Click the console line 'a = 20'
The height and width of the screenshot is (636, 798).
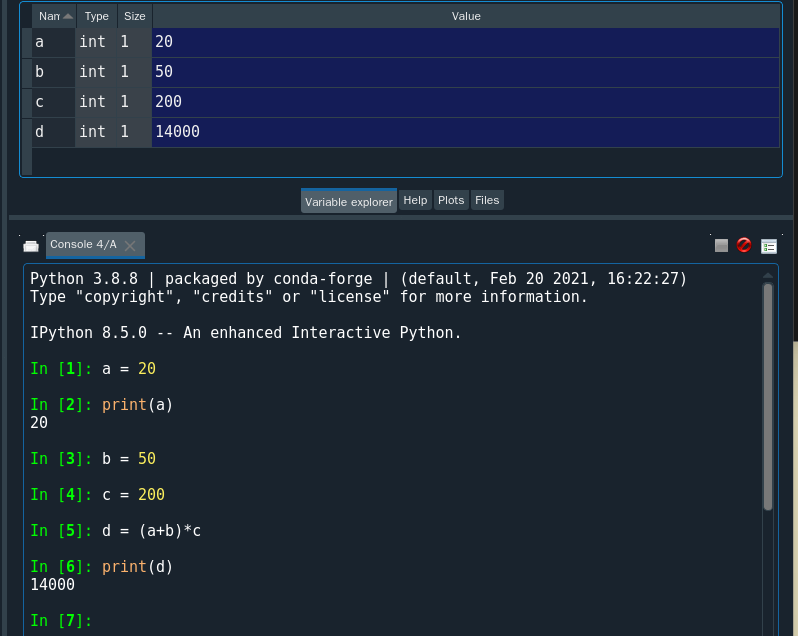pos(93,368)
